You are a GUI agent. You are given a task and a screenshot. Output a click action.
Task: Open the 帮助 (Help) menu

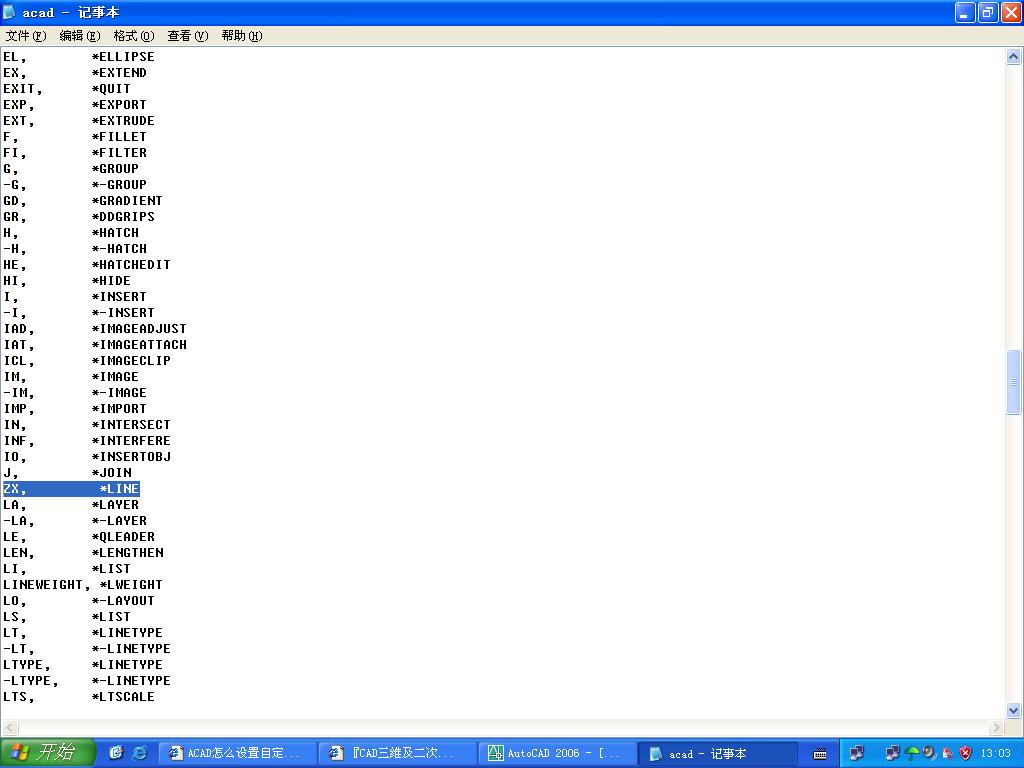point(239,35)
